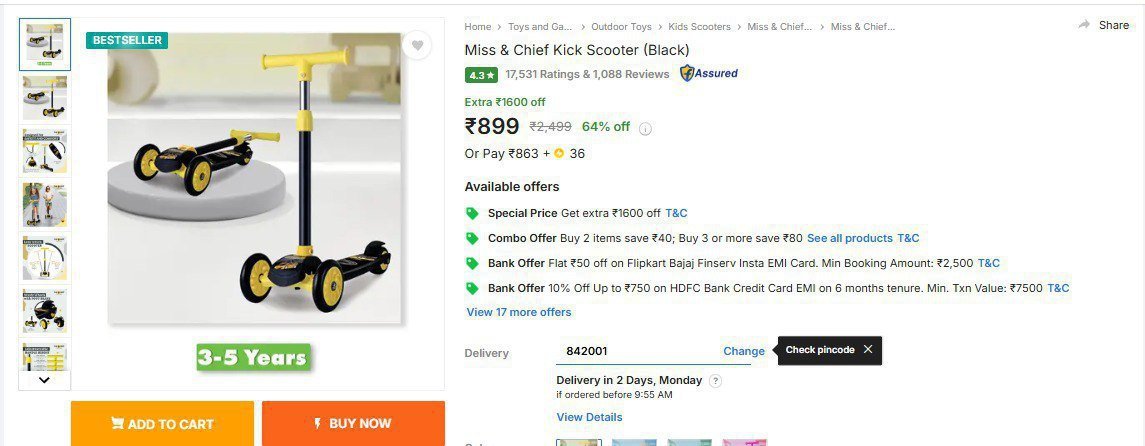The width and height of the screenshot is (1145, 446).
Task: Add product to wishlist with heart icon
Action: tap(417, 45)
